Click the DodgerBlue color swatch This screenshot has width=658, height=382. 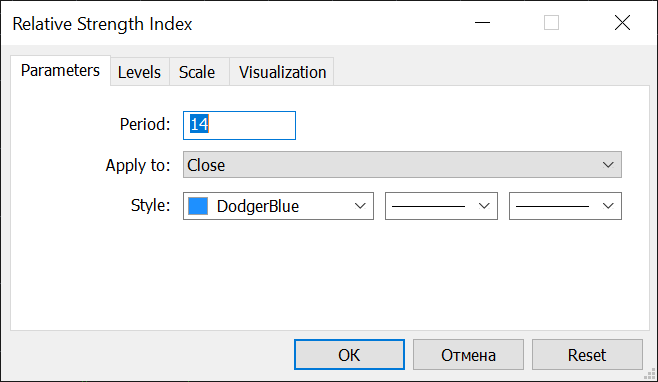(198, 206)
